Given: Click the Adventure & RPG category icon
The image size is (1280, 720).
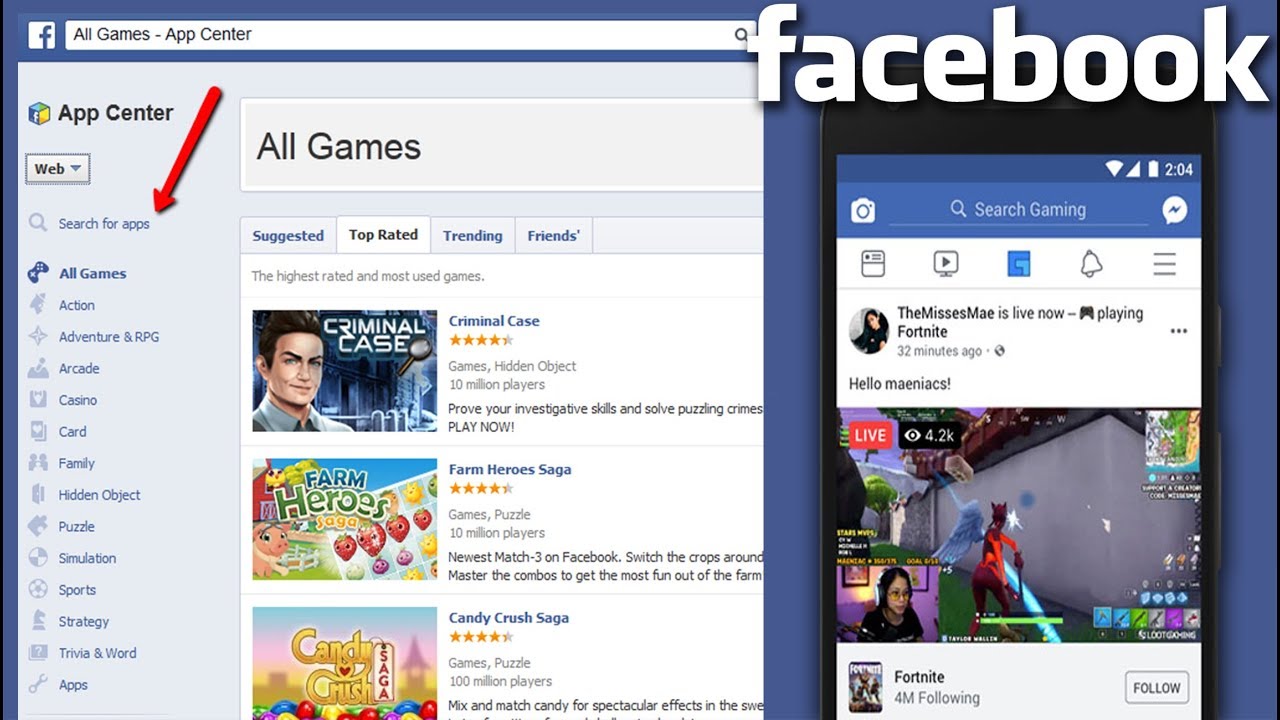Looking at the screenshot, I should (x=38, y=336).
